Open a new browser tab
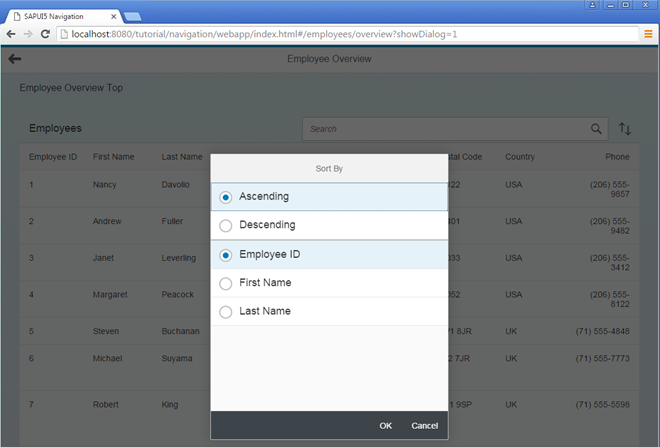The width and height of the screenshot is (660, 447). [132, 17]
